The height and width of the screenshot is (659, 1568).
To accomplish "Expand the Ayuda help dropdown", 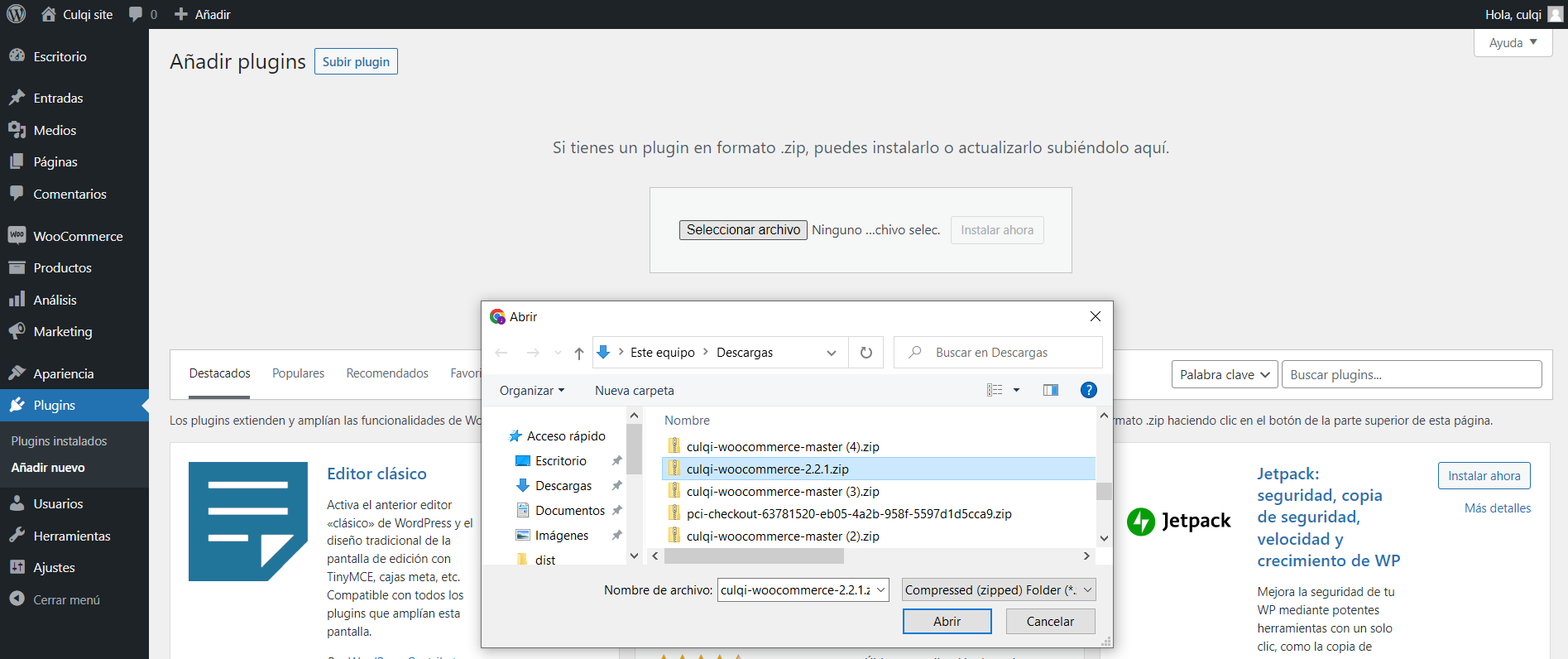I will coord(1513,43).
